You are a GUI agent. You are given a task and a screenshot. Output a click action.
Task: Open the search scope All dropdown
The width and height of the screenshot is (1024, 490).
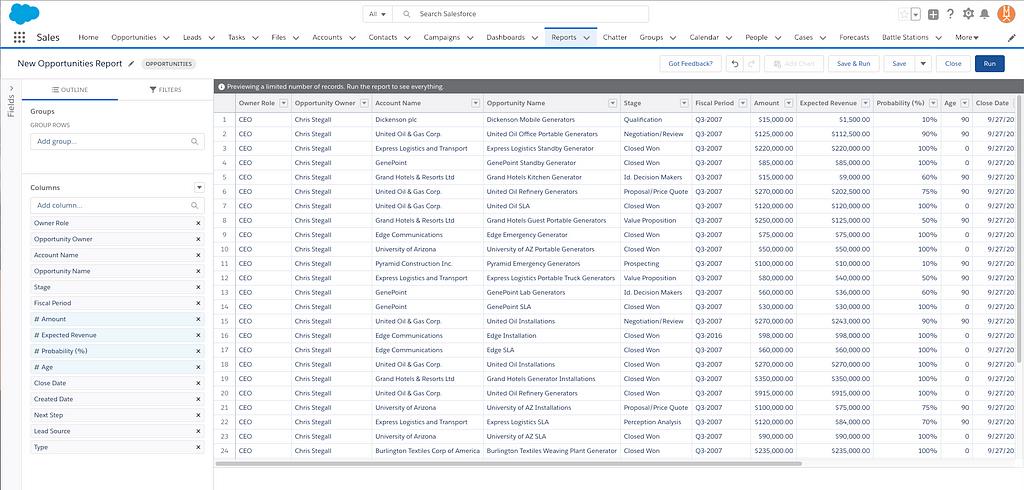tap(377, 14)
